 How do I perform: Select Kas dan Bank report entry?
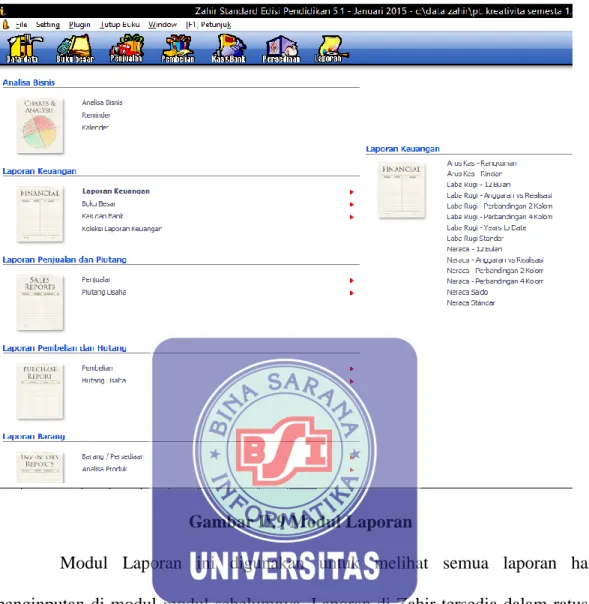click(102, 216)
